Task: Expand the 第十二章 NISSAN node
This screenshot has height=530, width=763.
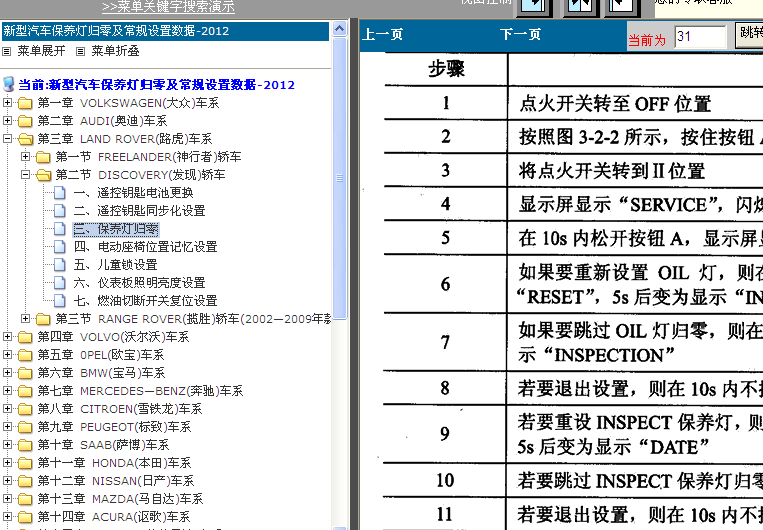Action: click(x=7, y=481)
